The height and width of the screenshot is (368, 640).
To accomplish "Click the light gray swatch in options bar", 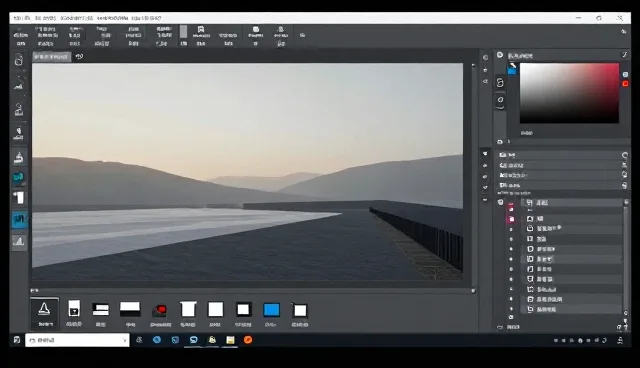I will click(184, 31).
